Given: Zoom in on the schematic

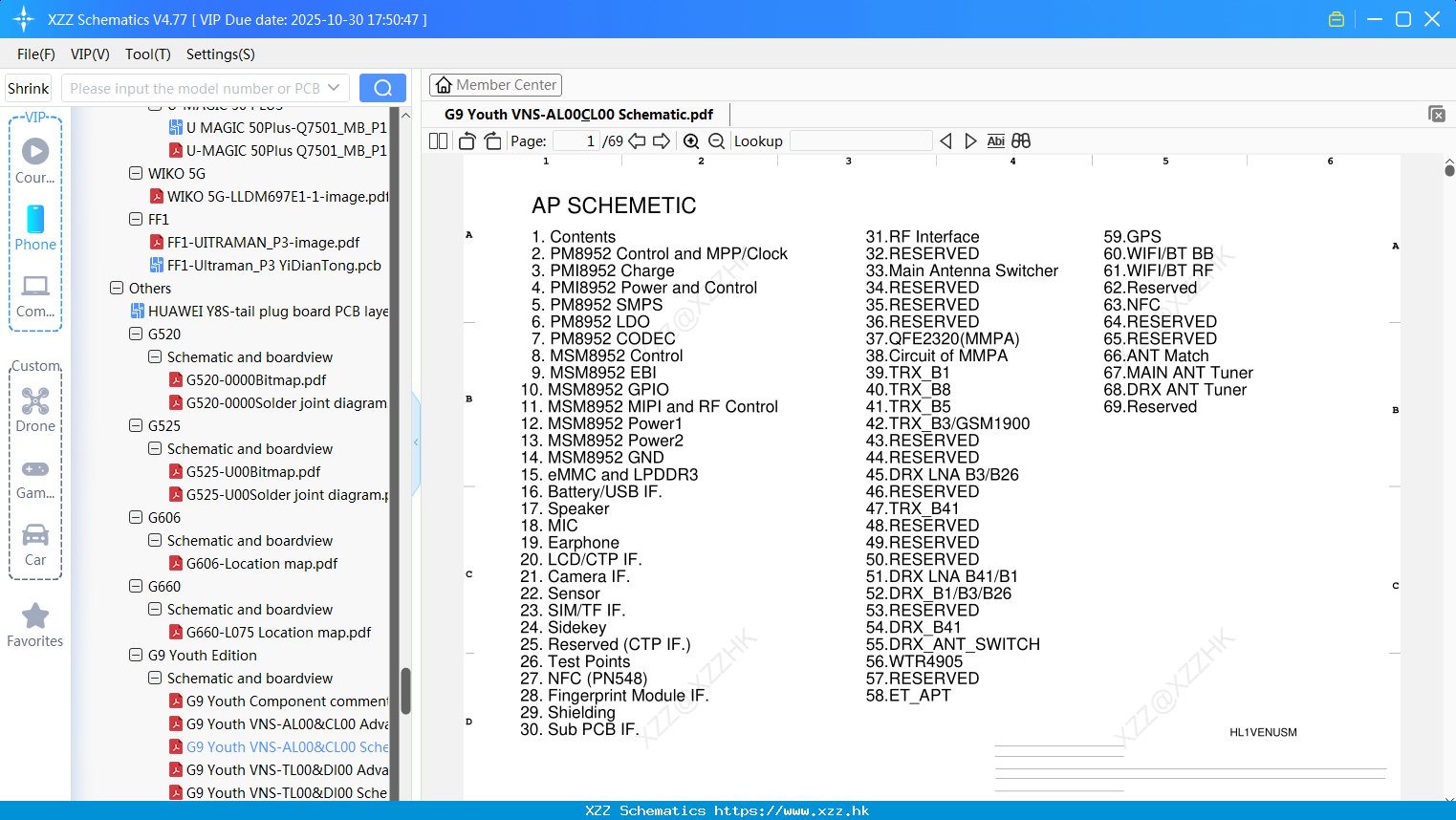Looking at the screenshot, I should pos(691,141).
